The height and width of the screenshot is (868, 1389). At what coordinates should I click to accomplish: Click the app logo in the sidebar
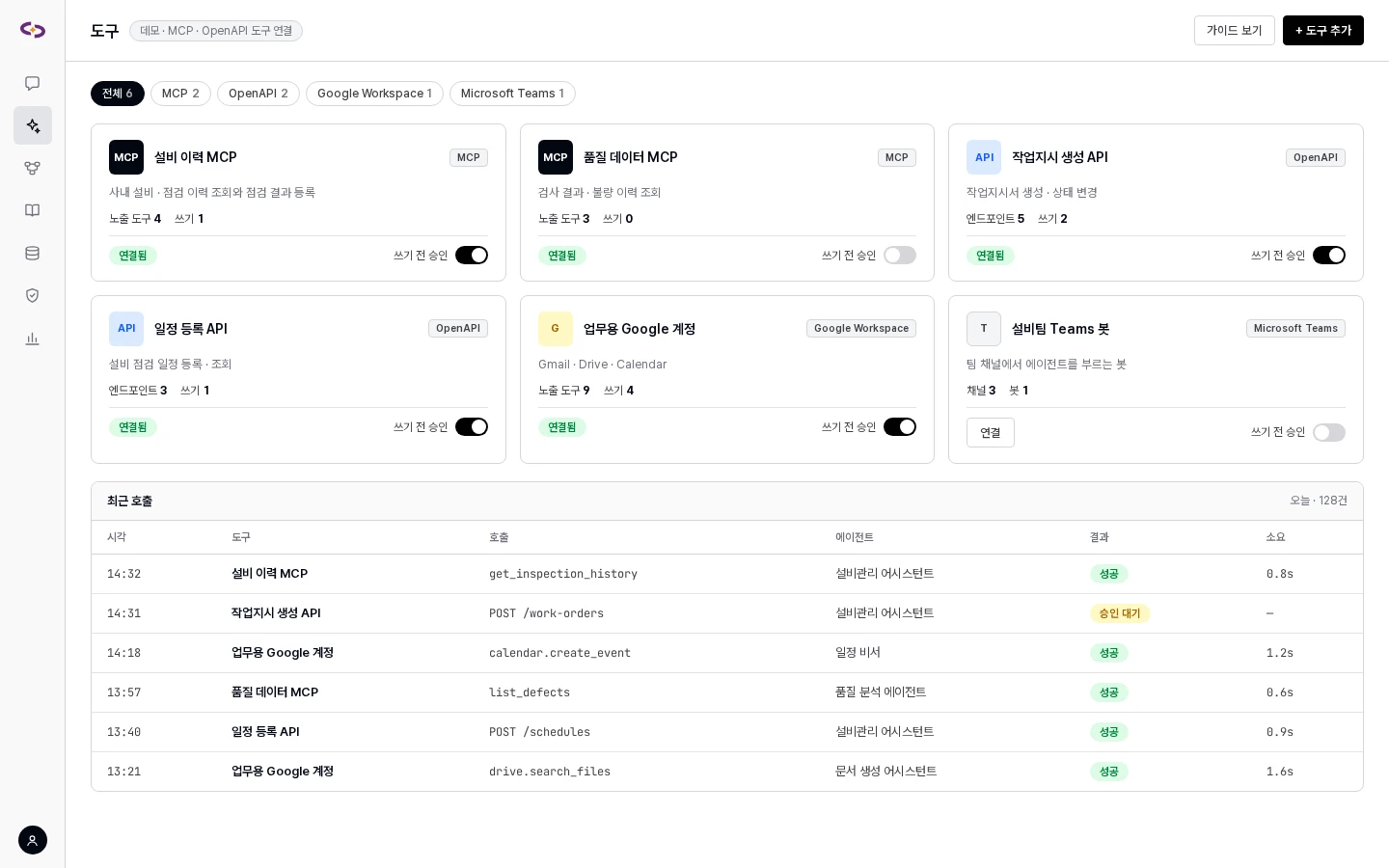[33, 30]
